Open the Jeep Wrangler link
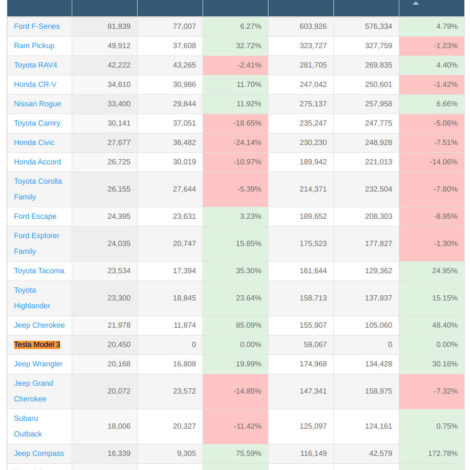This screenshot has width=470, height=470. click(38, 364)
